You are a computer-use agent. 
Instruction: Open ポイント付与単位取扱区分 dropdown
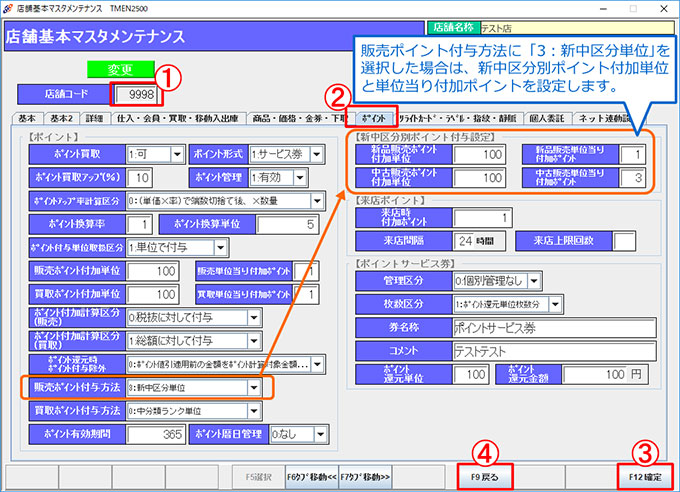click(x=220, y=248)
